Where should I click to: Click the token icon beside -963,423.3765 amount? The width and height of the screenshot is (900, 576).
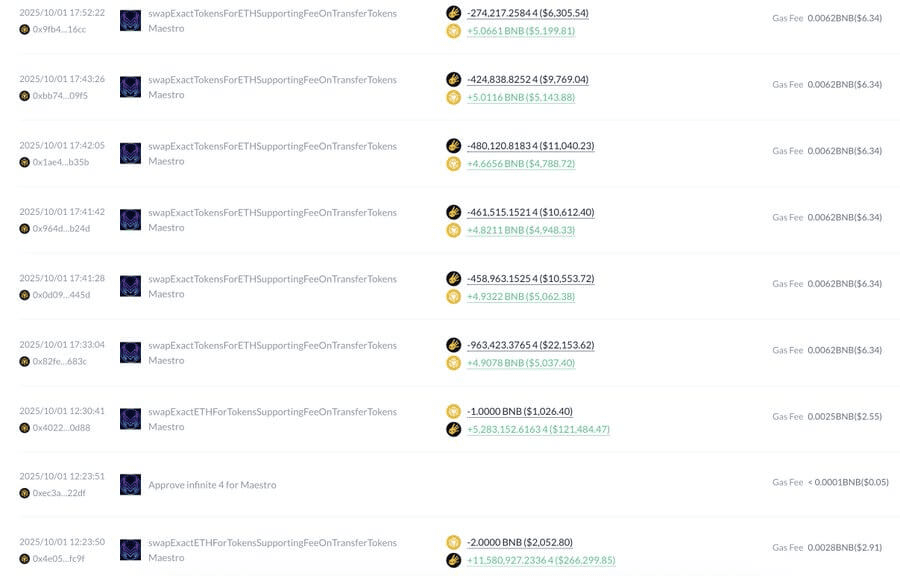point(453,345)
